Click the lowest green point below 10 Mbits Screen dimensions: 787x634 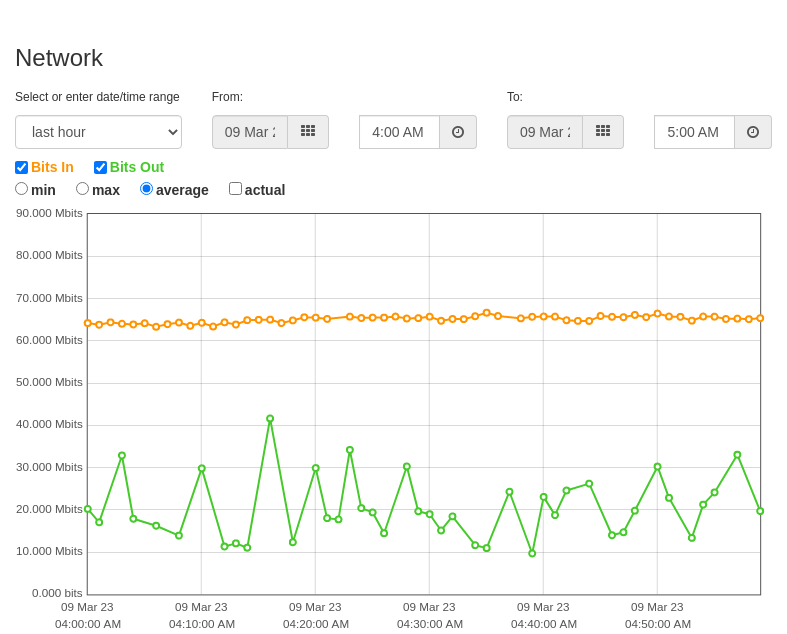click(532, 553)
